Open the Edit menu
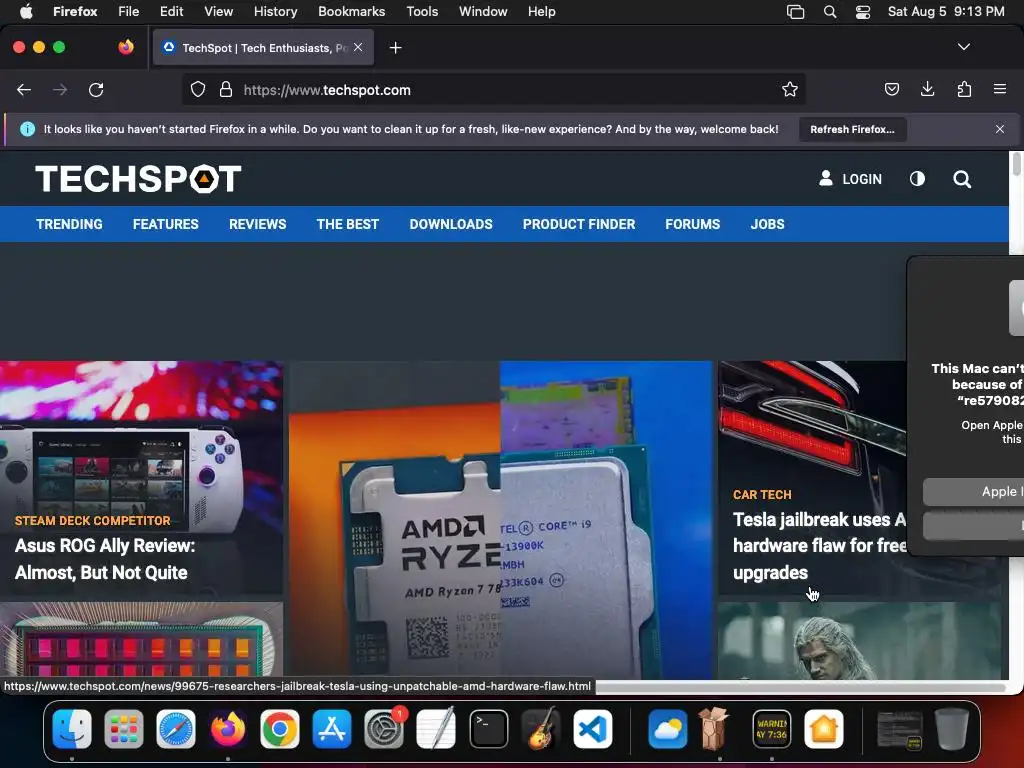 tap(171, 12)
